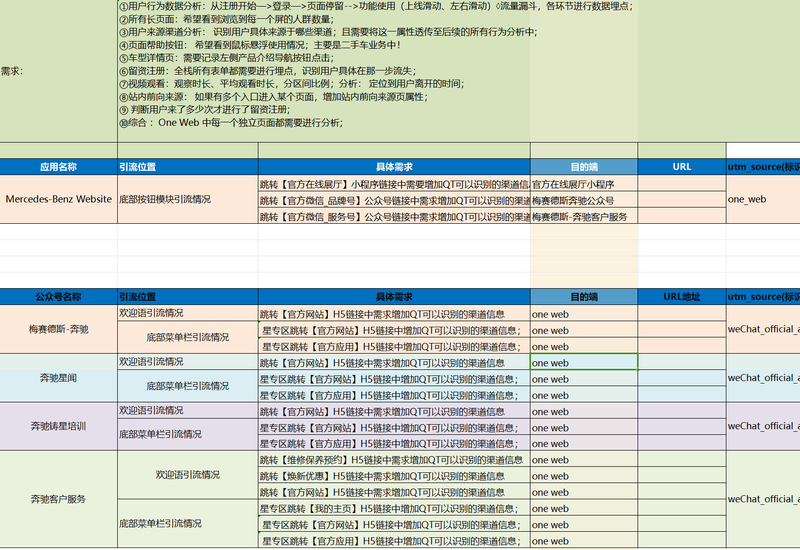
Task: Select weChat_official cell in the 奔驰客户服务 group
Action: pyautogui.click(x=763, y=499)
